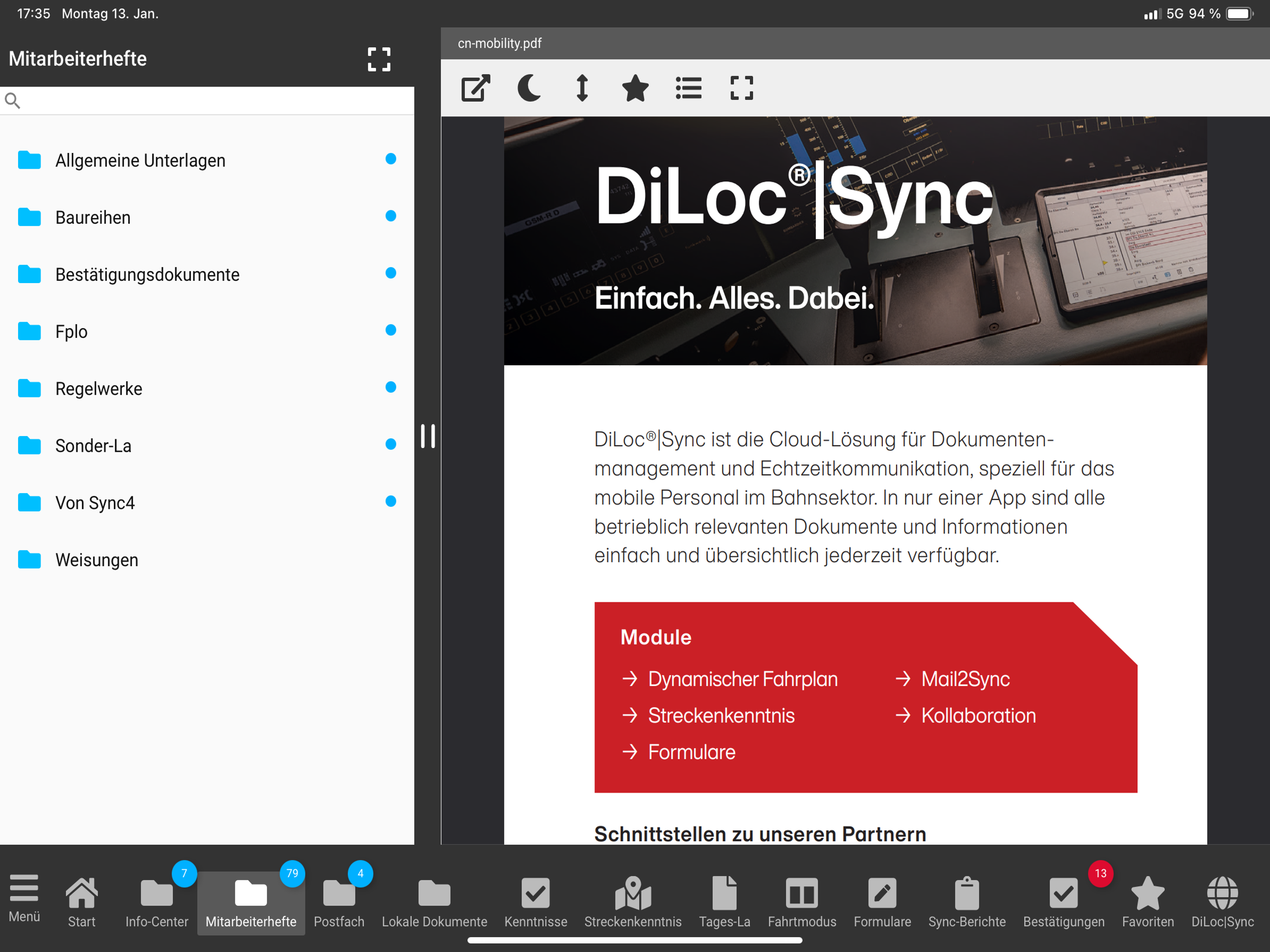Tap the 79 badge on Mitarbeiterhefte
1270x952 pixels.
(292, 873)
